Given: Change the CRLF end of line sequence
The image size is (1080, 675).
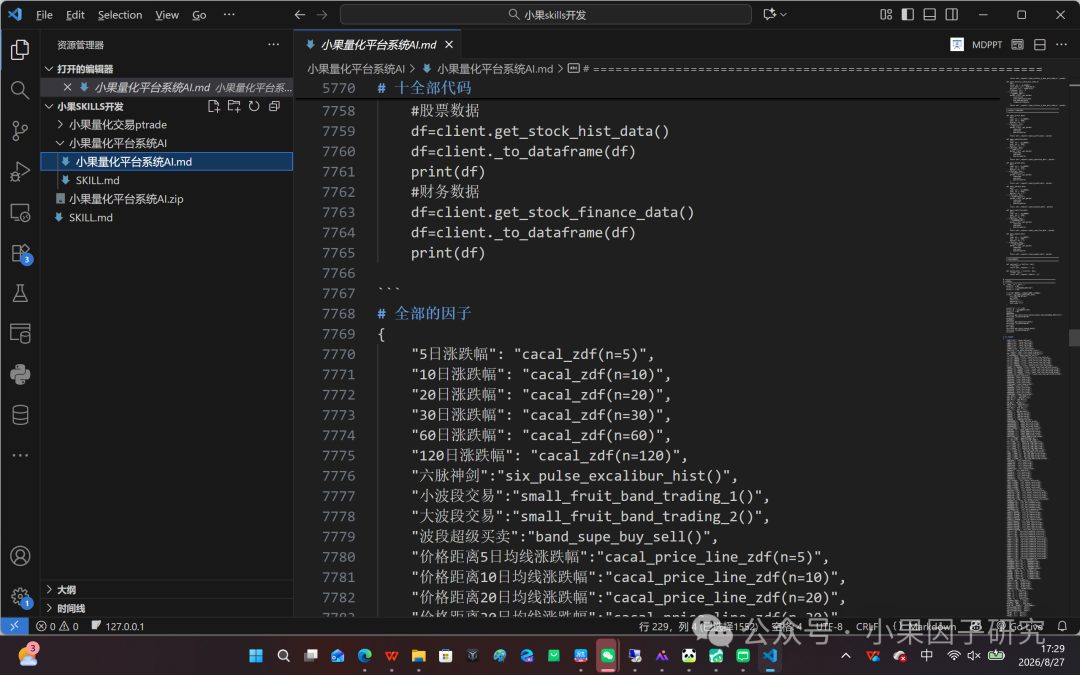Looking at the screenshot, I should click(x=866, y=626).
